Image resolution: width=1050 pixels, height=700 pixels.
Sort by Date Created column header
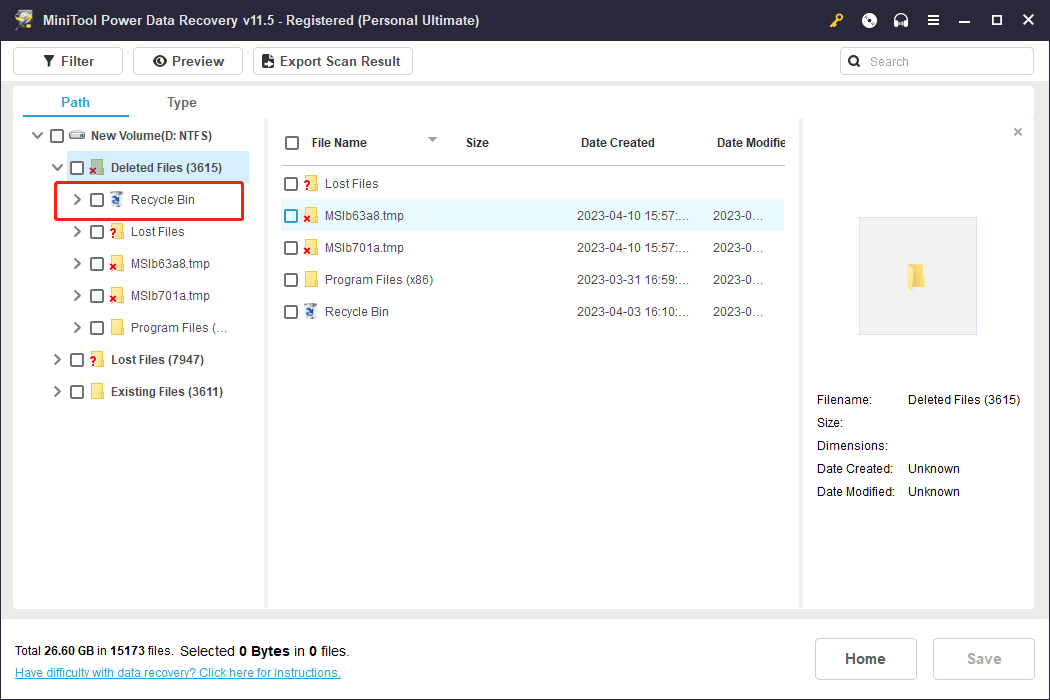(617, 143)
